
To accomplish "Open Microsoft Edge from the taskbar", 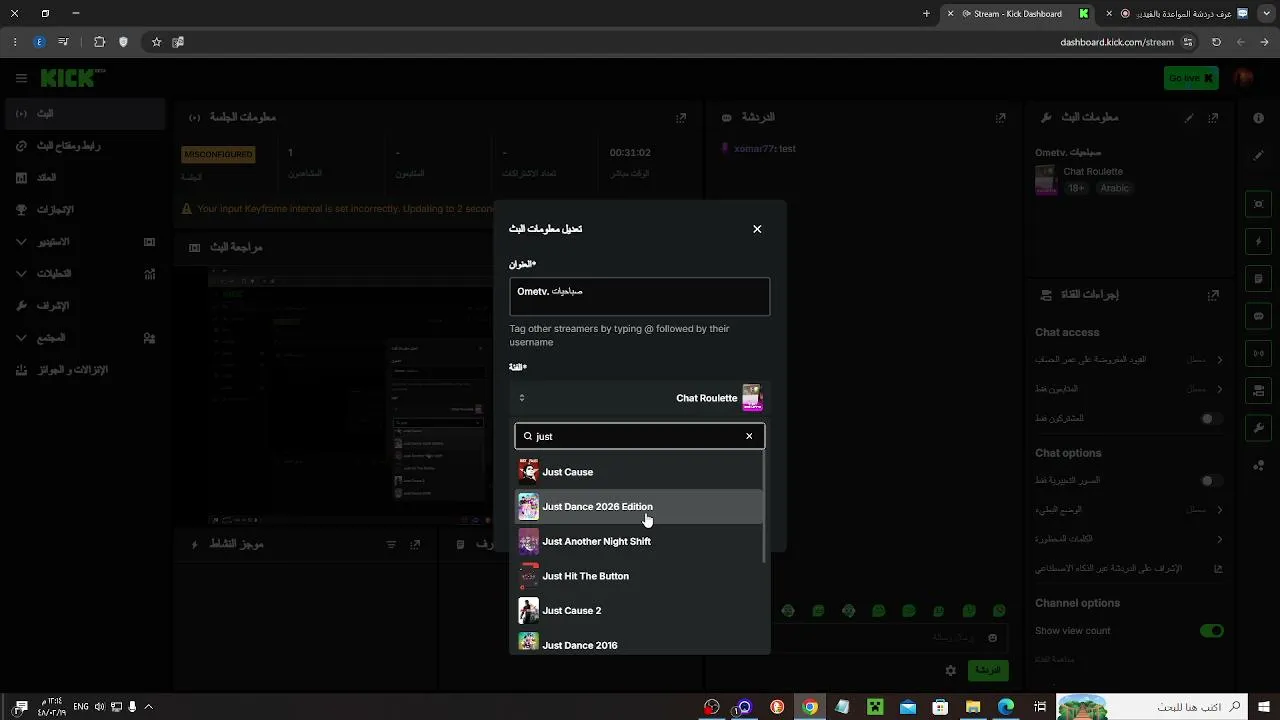I will tap(1006, 707).
